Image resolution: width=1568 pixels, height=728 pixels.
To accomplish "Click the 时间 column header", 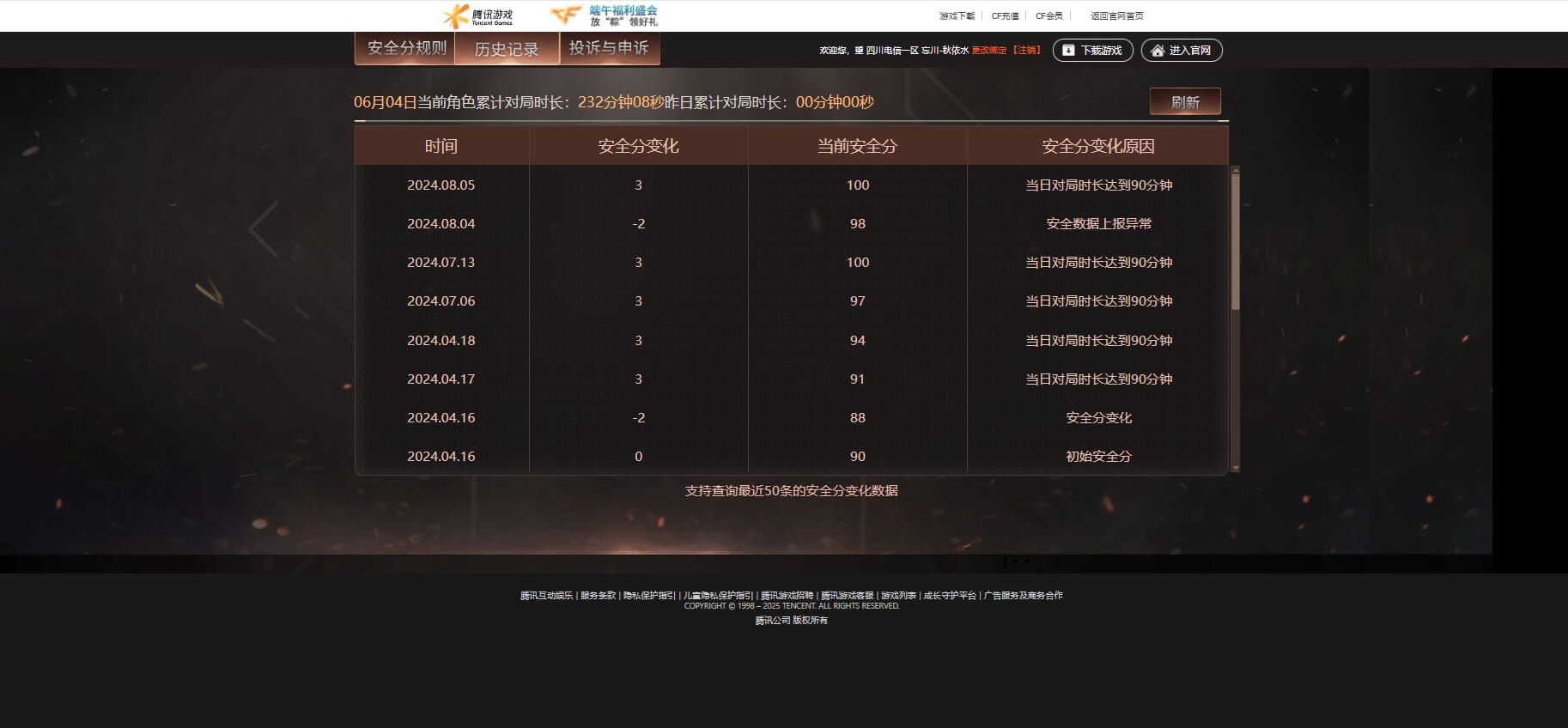I will coord(441,146).
